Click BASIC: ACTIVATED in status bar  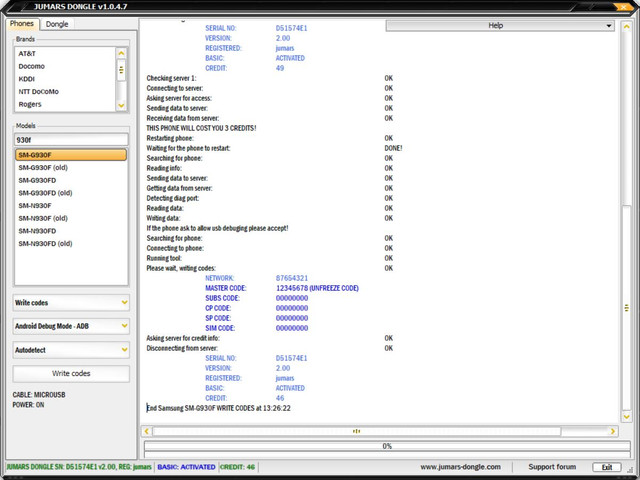click(187, 467)
